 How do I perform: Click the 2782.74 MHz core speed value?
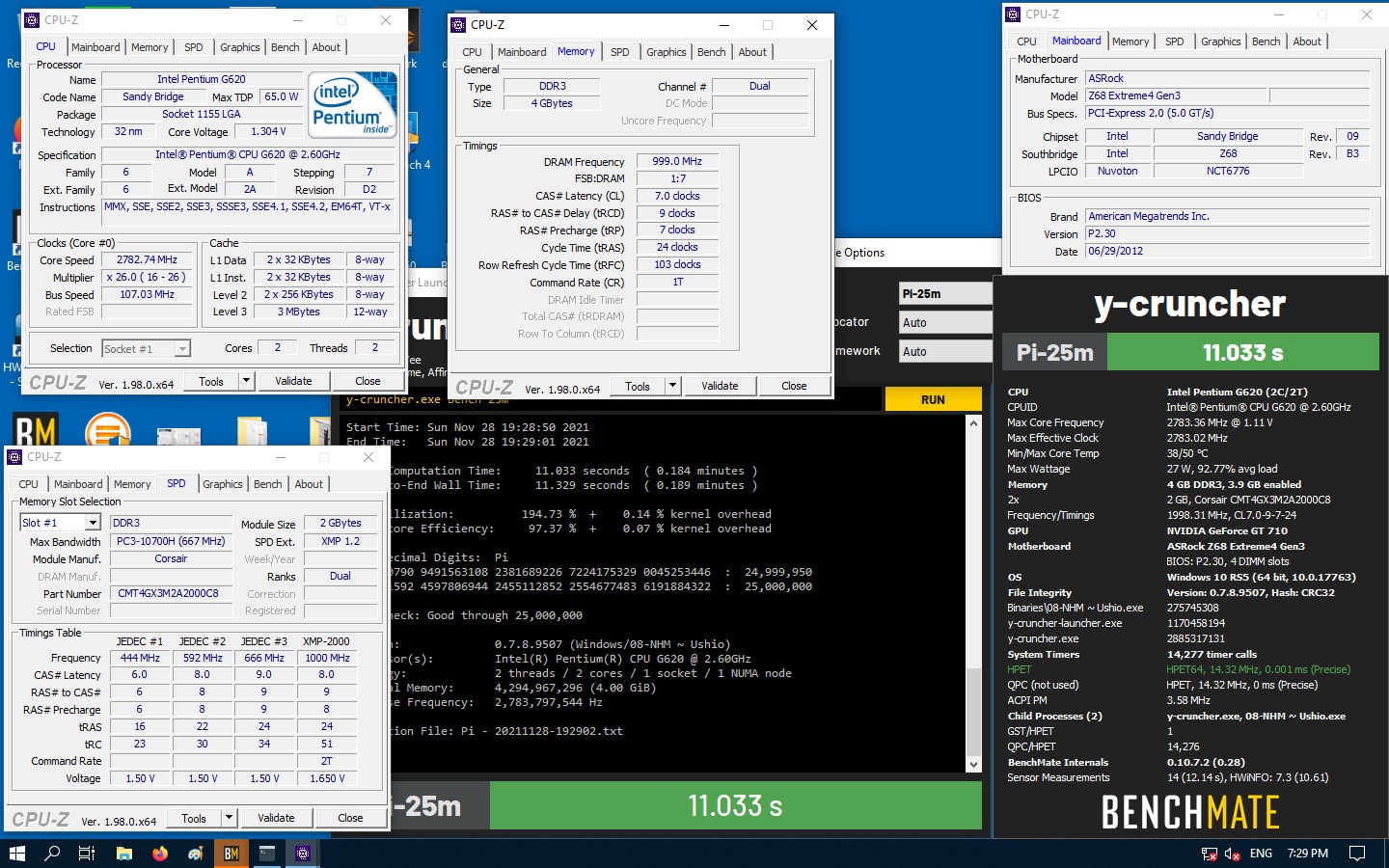147,259
